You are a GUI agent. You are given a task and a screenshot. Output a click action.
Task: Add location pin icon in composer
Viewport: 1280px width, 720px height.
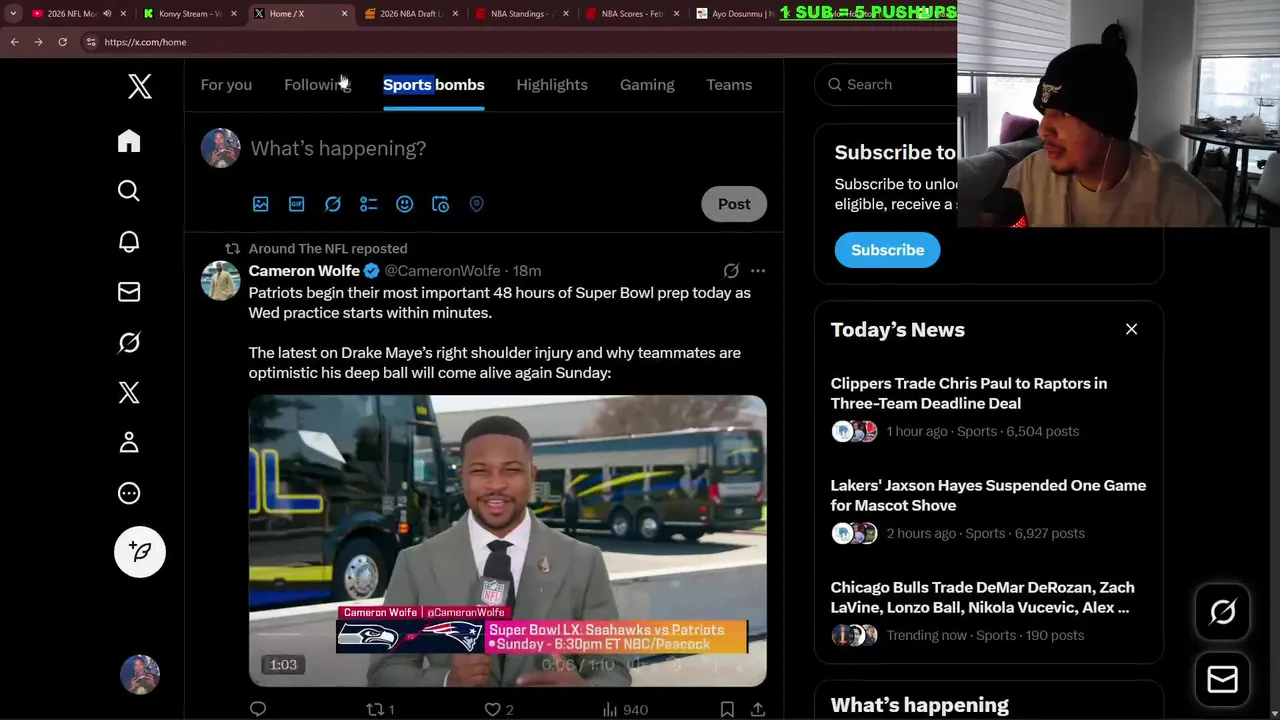click(476, 204)
